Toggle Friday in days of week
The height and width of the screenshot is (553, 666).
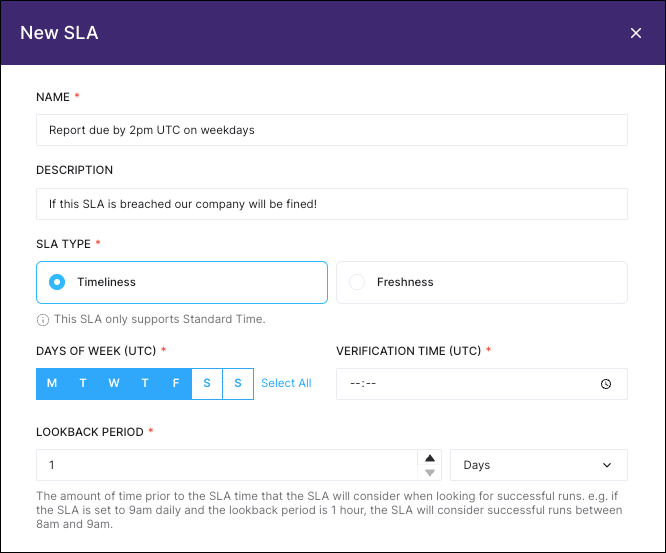[x=176, y=384]
